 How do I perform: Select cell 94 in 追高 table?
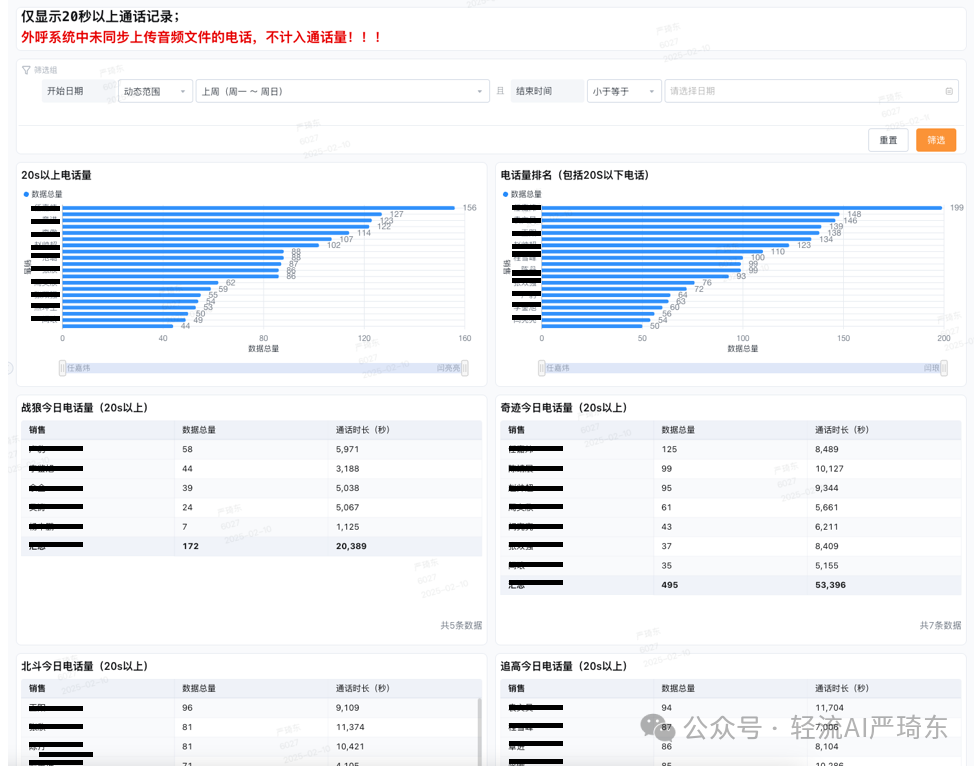[x=667, y=707]
